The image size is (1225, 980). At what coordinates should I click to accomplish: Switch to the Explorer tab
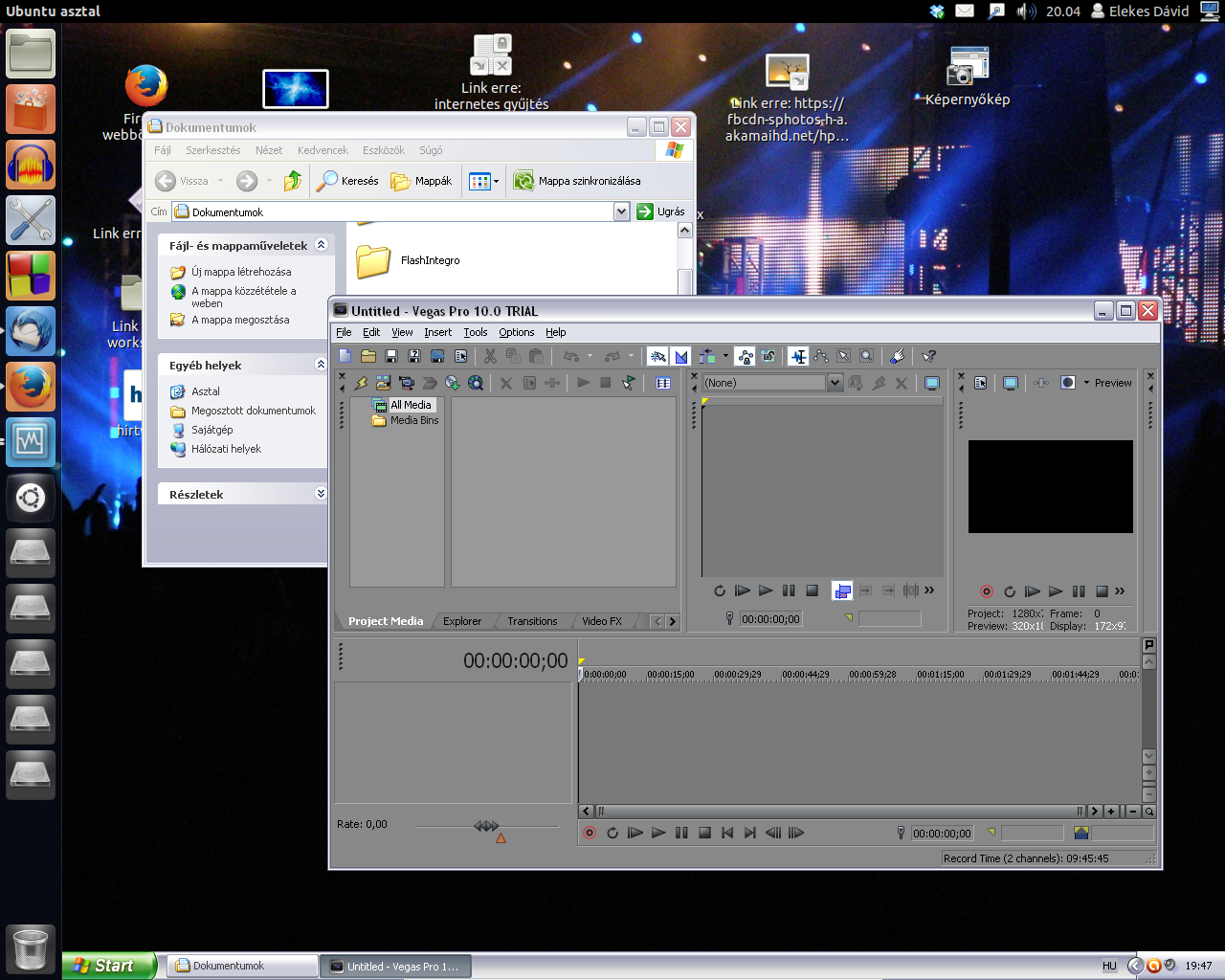(x=462, y=621)
